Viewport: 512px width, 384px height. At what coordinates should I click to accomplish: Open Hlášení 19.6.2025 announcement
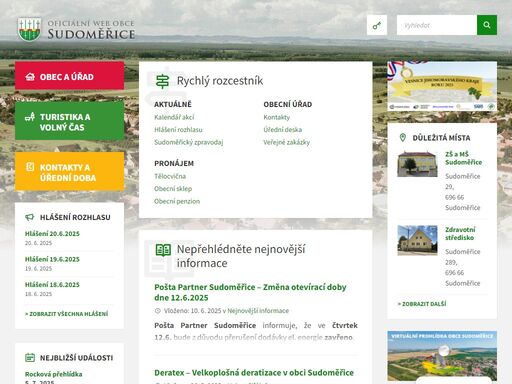(52, 259)
